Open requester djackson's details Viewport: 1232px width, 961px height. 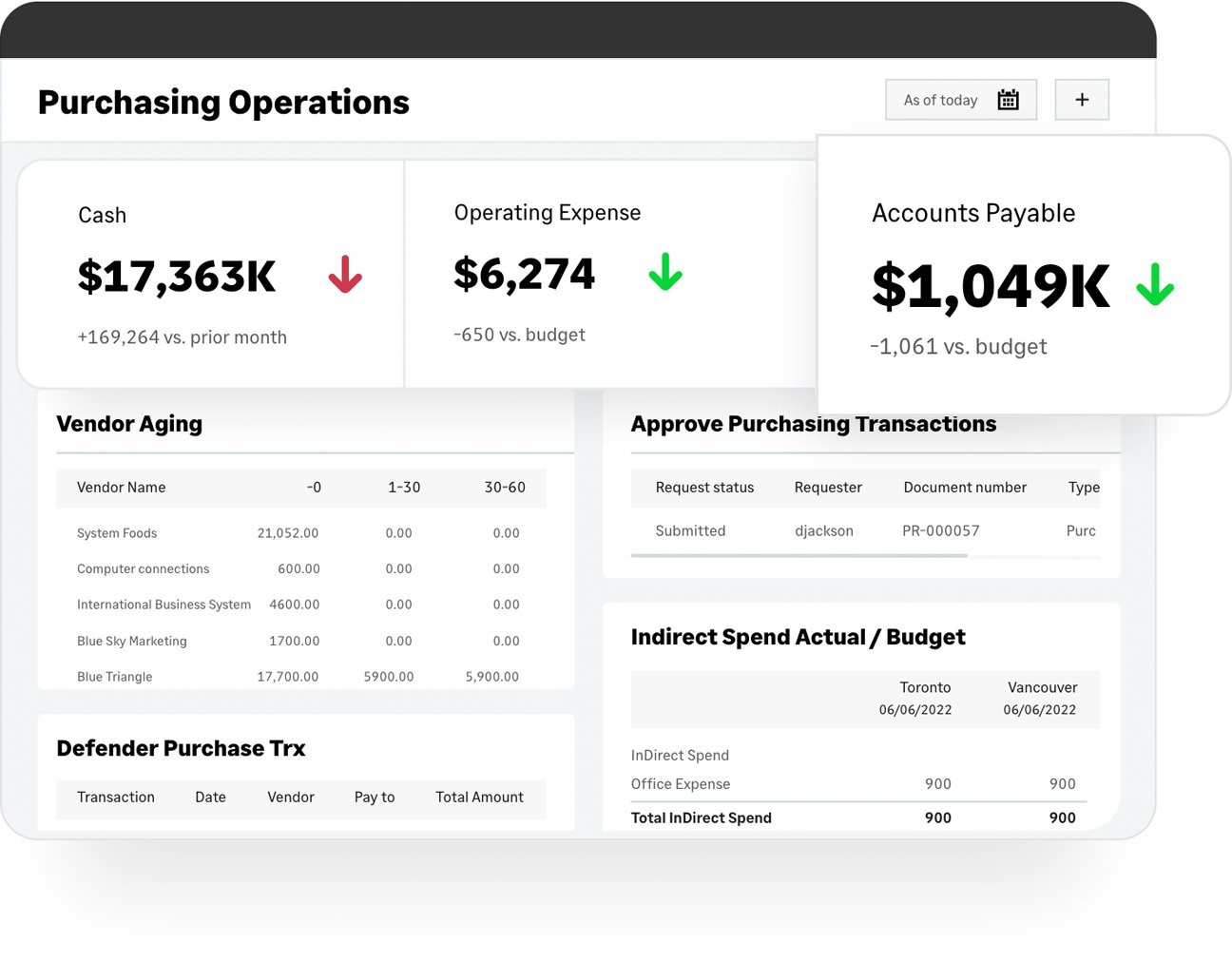click(x=823, y=530)
